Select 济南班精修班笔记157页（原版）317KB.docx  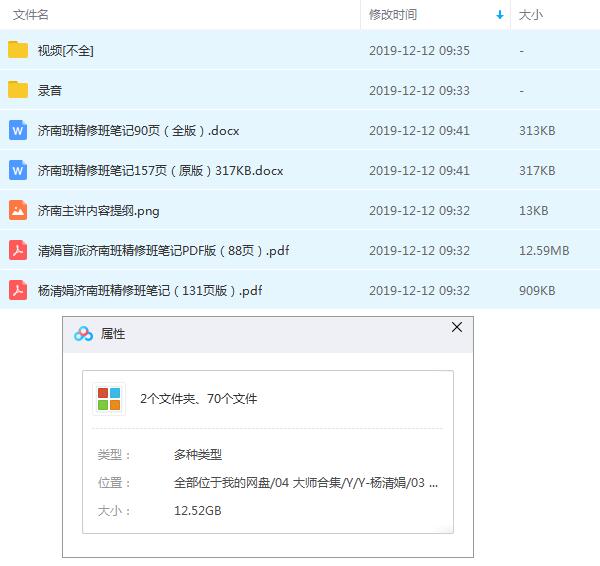[160, 171]
